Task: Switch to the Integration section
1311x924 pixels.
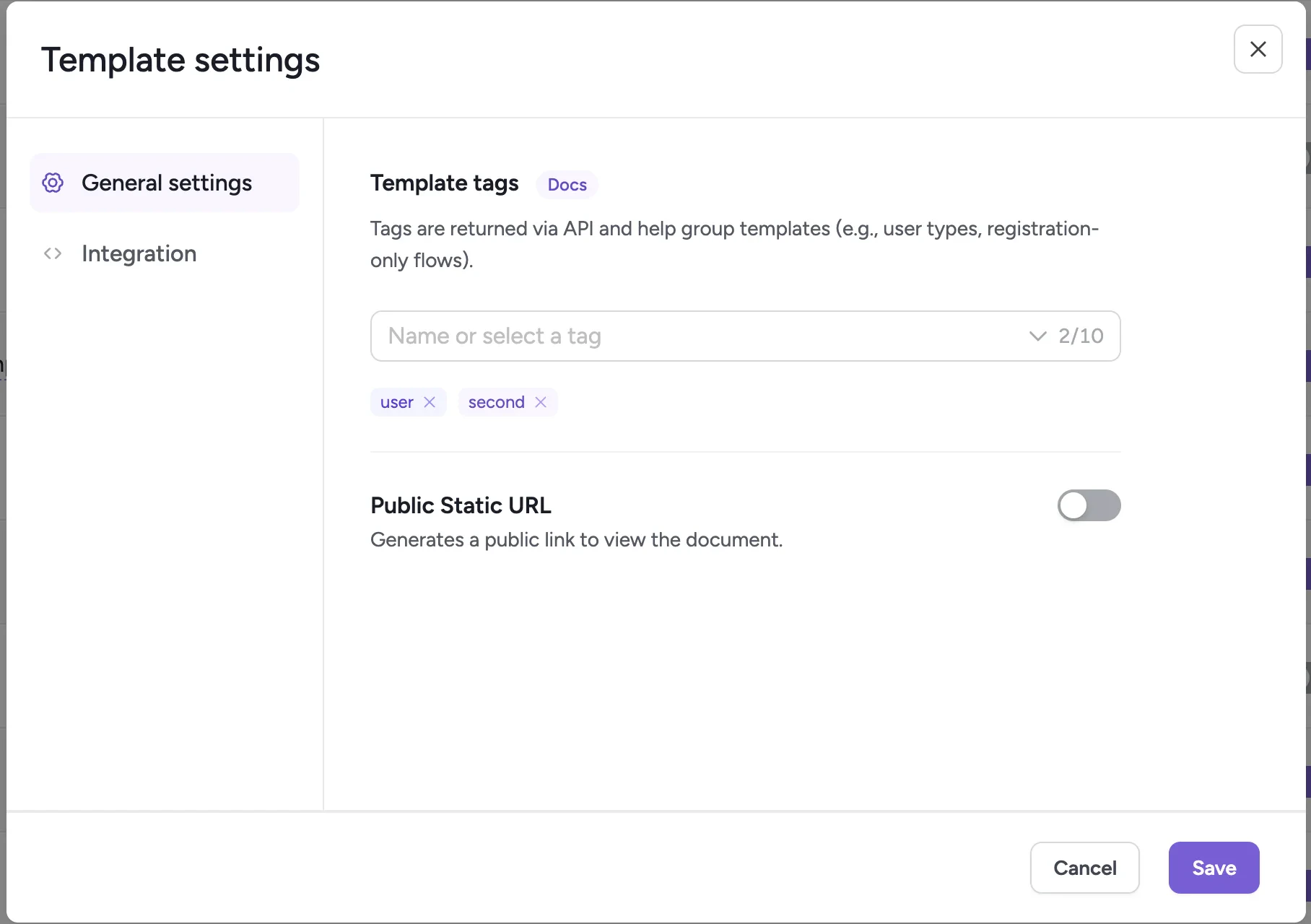Action: coord(139,253)
